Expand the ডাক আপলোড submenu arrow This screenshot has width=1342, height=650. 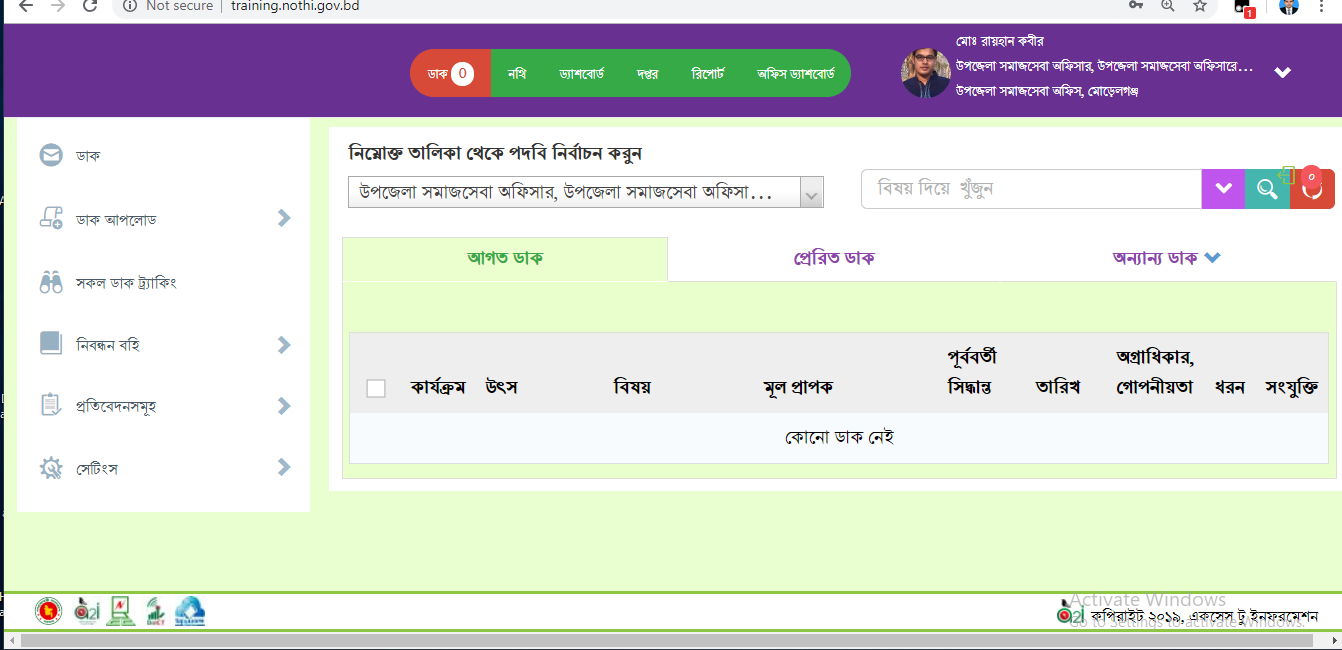pyautogui.click(x=284, y=218)
